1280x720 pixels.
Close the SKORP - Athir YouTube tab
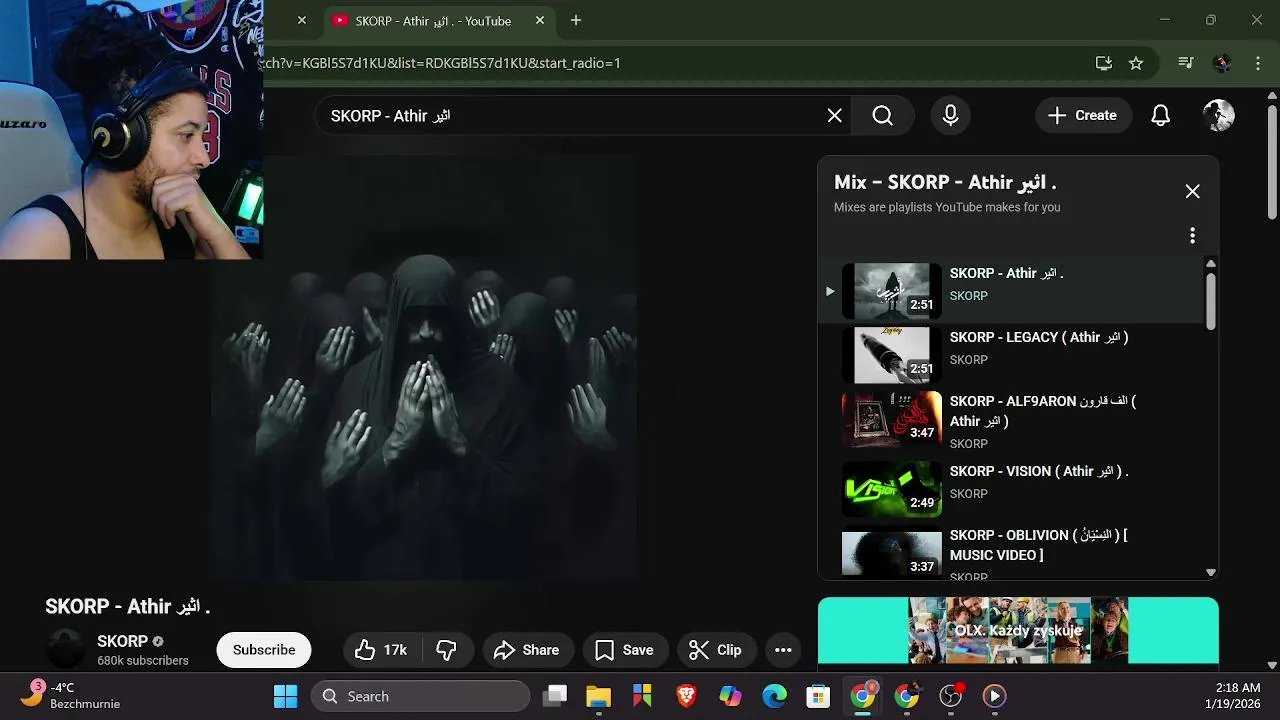[x=541, y=20]
